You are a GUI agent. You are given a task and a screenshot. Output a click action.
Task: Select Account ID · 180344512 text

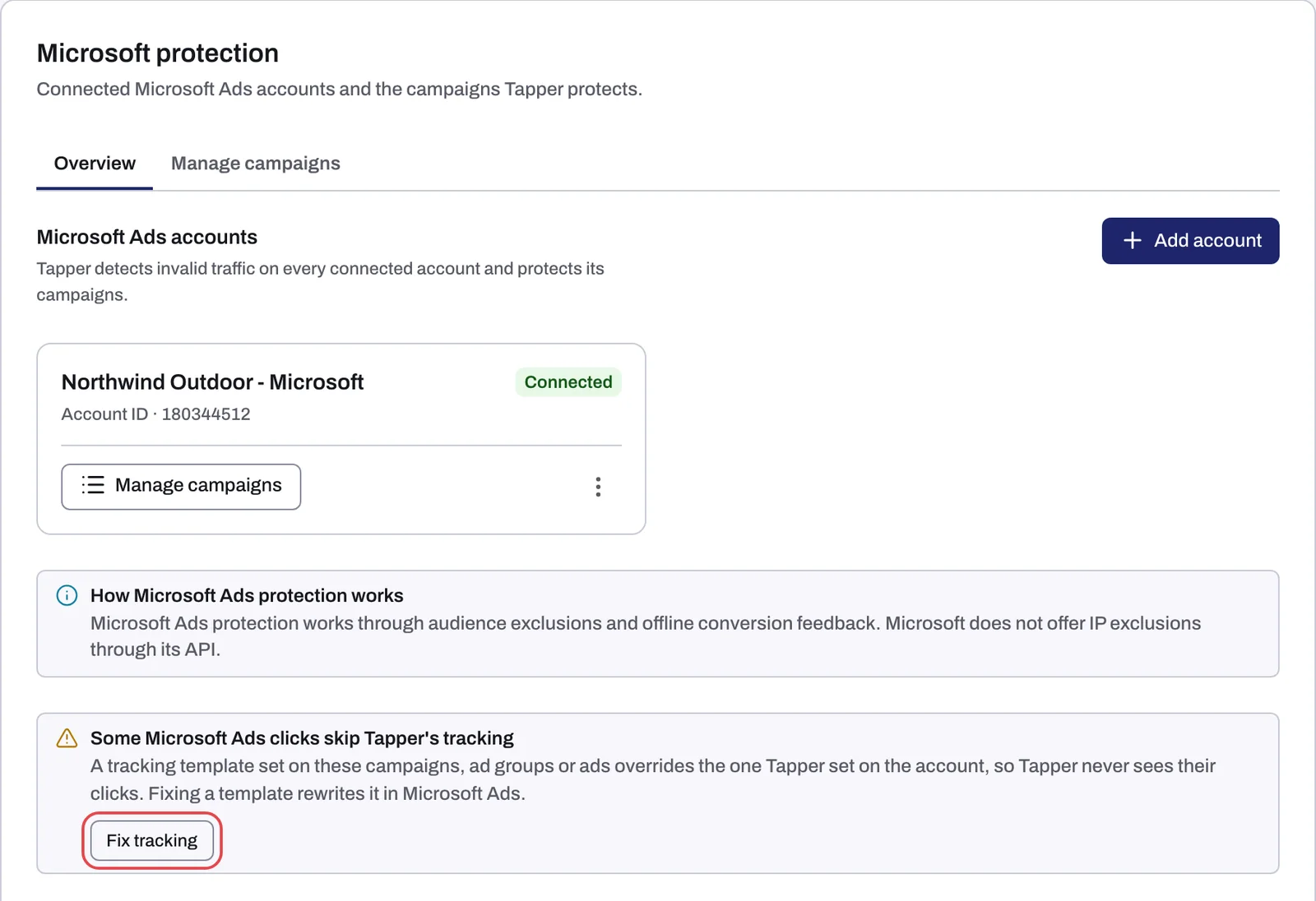click(155, 414)
